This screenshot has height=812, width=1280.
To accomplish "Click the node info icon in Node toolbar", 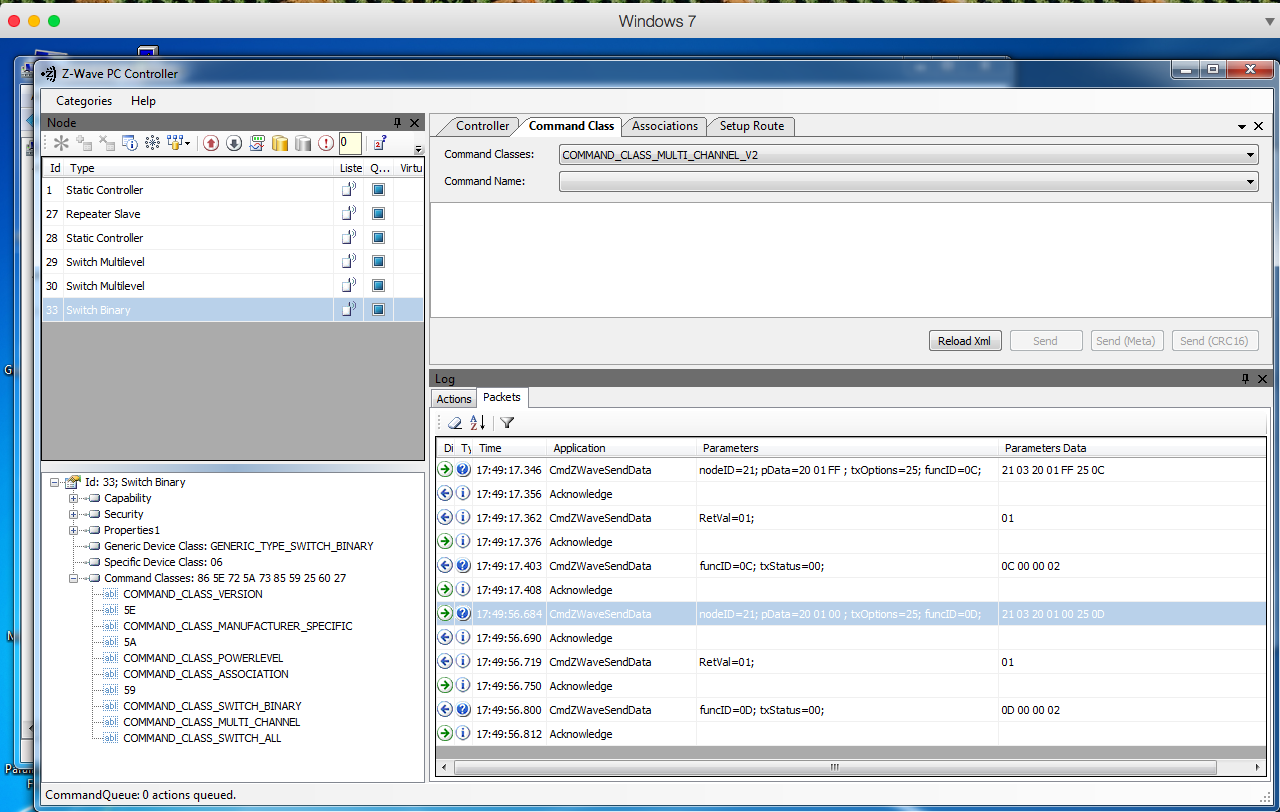I will (x=129, y=143).
